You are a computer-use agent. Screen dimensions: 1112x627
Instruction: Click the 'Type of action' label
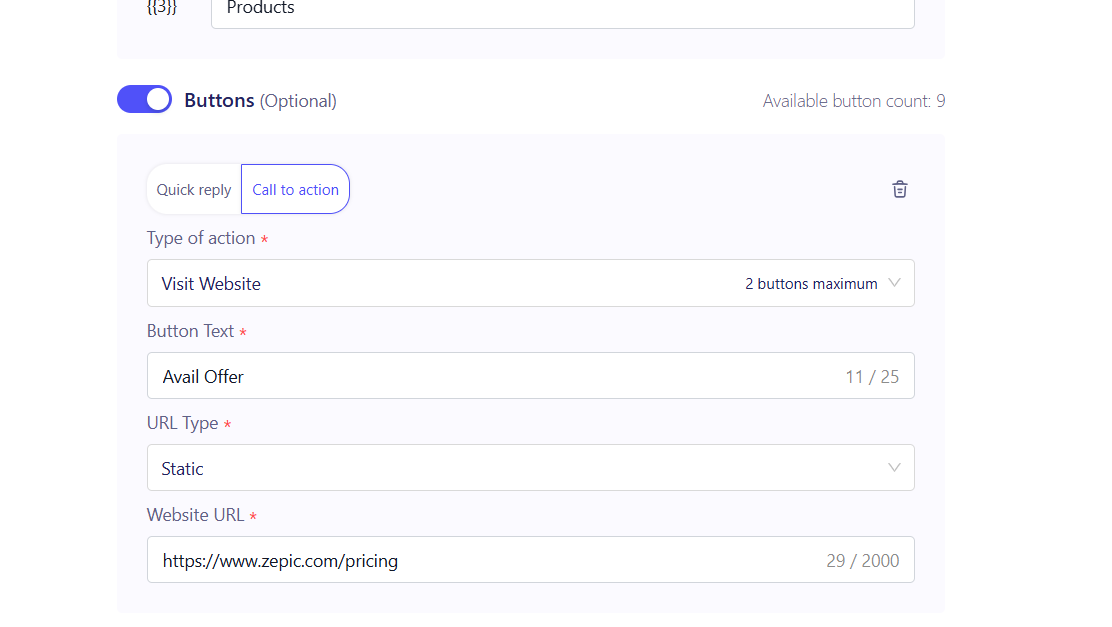pos(201,238)
